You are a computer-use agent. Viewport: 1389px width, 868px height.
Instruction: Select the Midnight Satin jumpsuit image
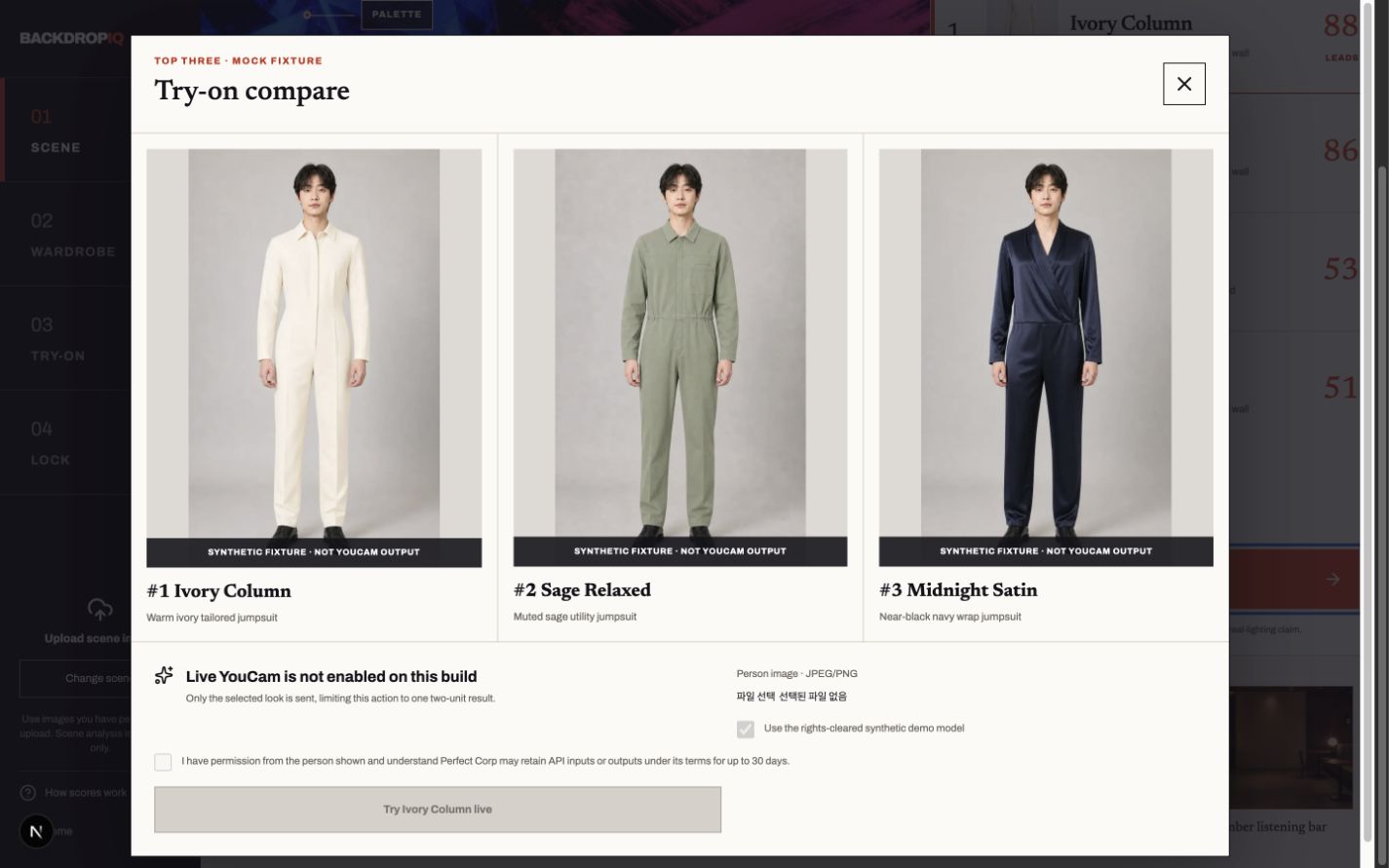[1046, 358]
